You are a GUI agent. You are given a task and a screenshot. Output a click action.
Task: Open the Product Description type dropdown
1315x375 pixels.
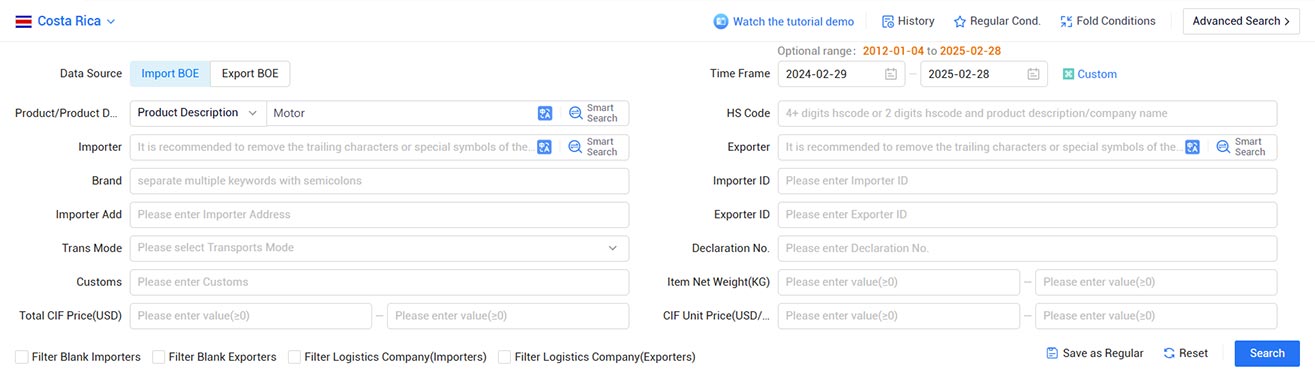pyautogui.click(x=198, y=113)
